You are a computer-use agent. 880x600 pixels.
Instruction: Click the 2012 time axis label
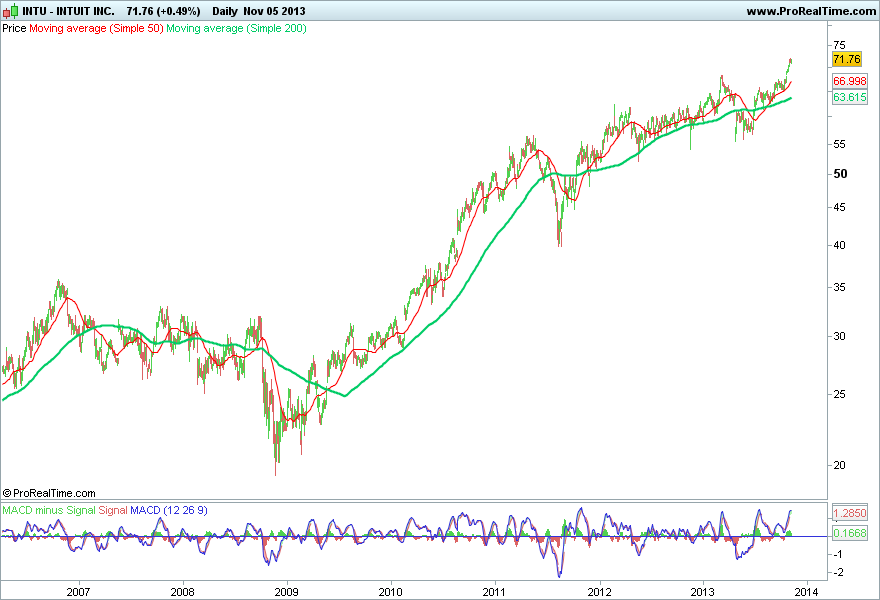pyautogui.click(x=599, y=592)
